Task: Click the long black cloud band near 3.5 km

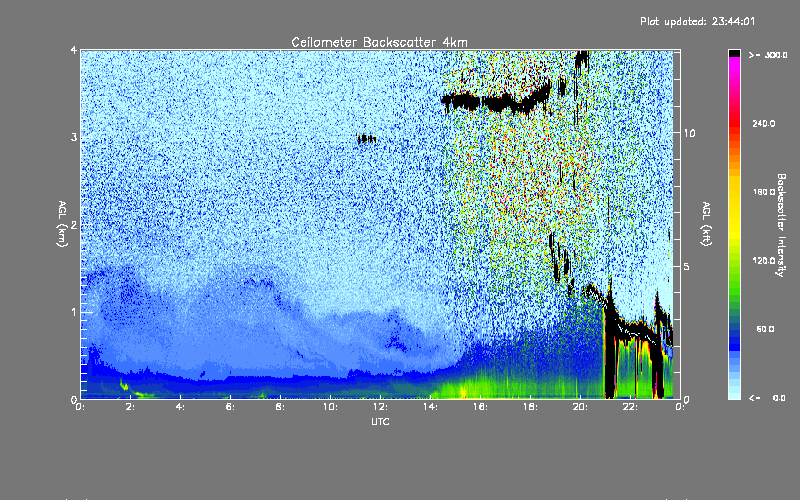Action: (496, 99)
